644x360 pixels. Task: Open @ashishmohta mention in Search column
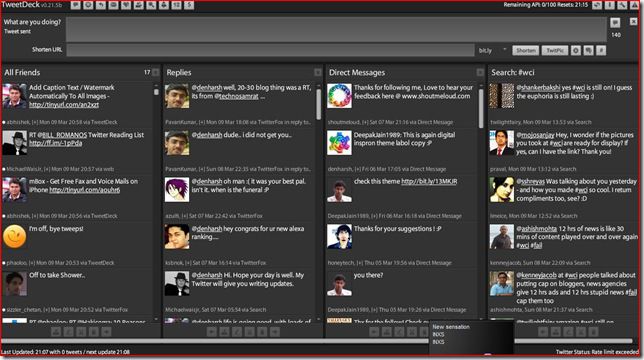536,229
